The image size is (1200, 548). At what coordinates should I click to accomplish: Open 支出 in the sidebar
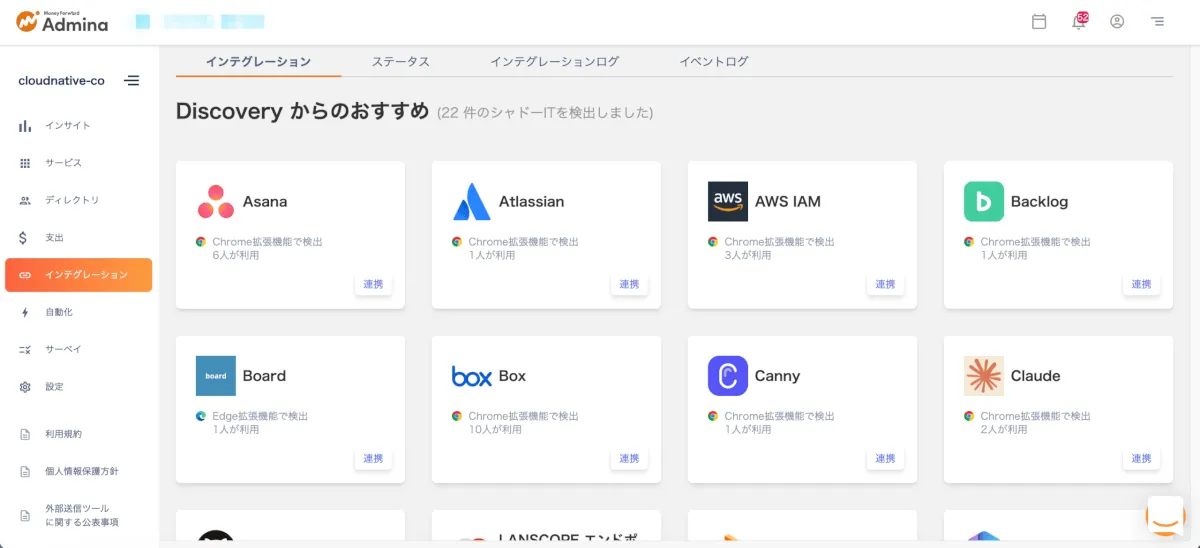pyautogui.click(x=54, y=238)
